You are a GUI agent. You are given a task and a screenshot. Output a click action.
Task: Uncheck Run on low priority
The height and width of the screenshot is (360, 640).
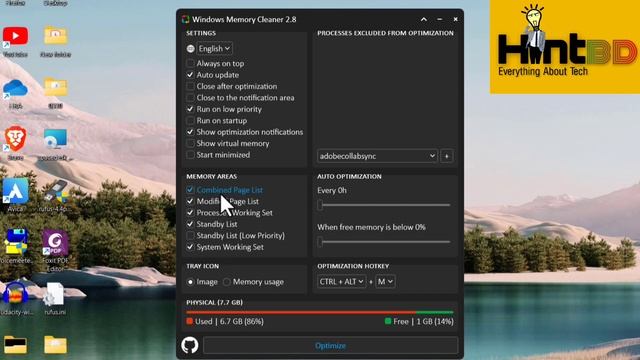pos(190,109)
